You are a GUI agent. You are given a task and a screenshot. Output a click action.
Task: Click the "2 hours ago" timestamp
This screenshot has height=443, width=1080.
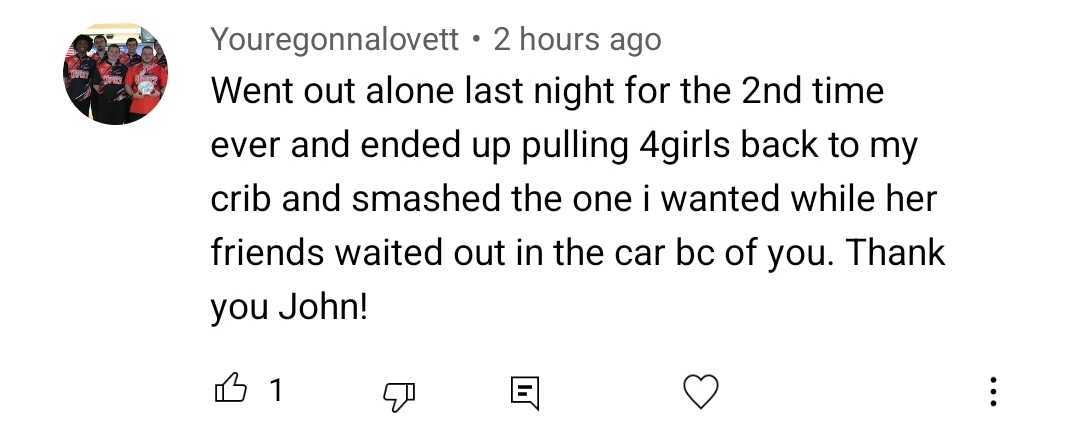point(577,40)
